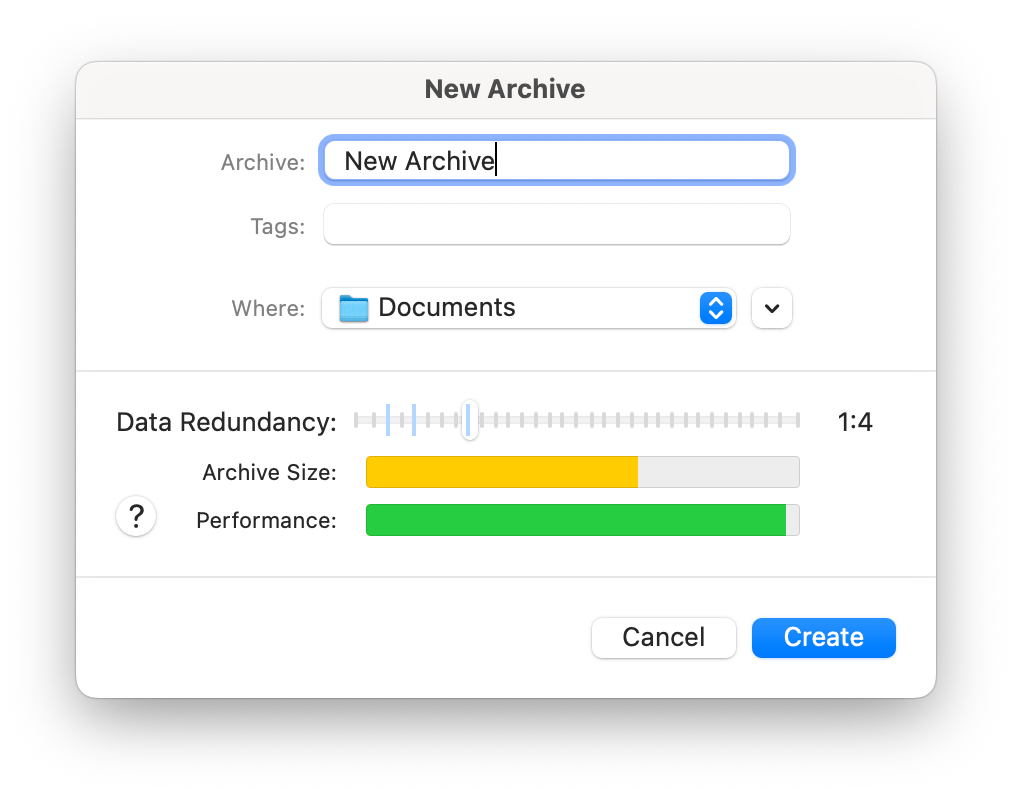This screenshot has width=1013, height=789.
Task: Cancel the New Archive dialog
Action: pos(663,637)
